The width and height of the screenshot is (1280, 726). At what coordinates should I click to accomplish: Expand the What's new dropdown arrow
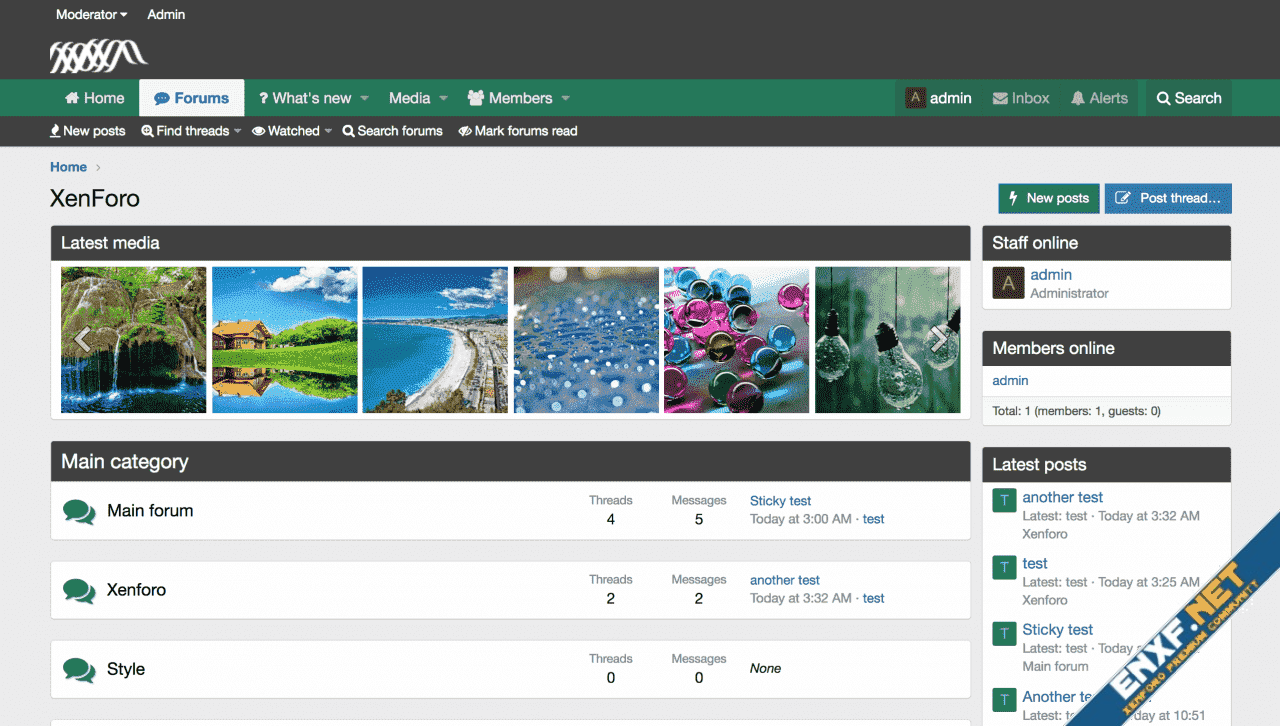click(x=365, y=98)
